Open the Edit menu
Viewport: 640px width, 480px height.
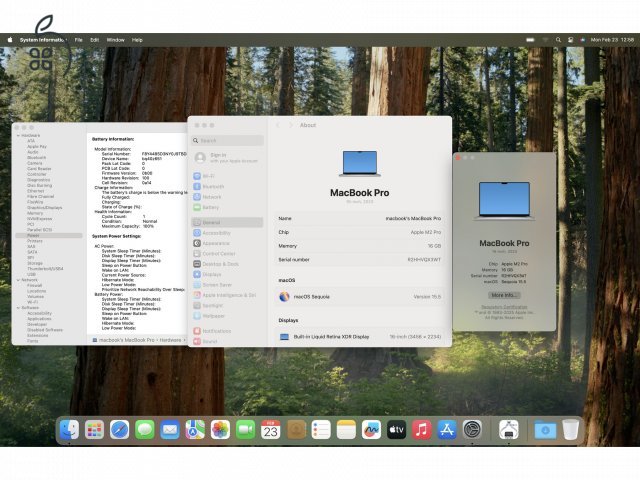pos(95,40)
